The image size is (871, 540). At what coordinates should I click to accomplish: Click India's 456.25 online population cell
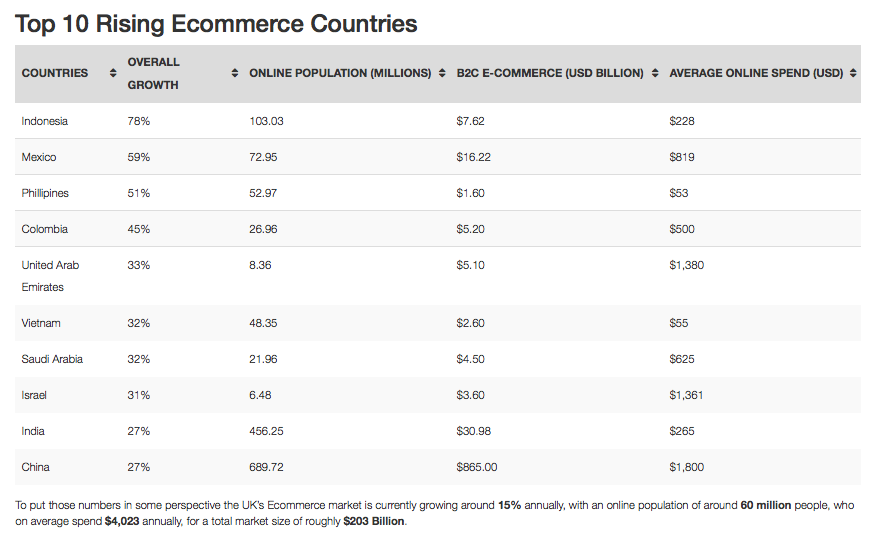(x=266, y=431)
